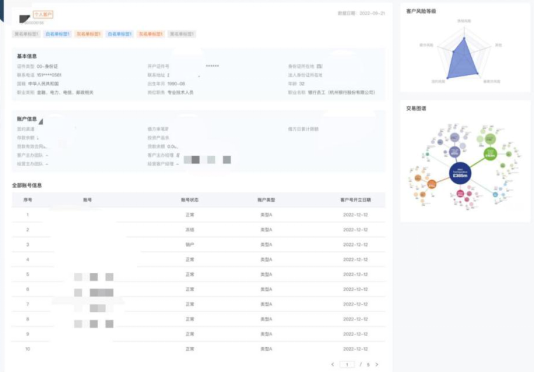Click the 个人客户 customer type tag
The height and width of the screenshot is (373, 534).
[x=43, y=15]
